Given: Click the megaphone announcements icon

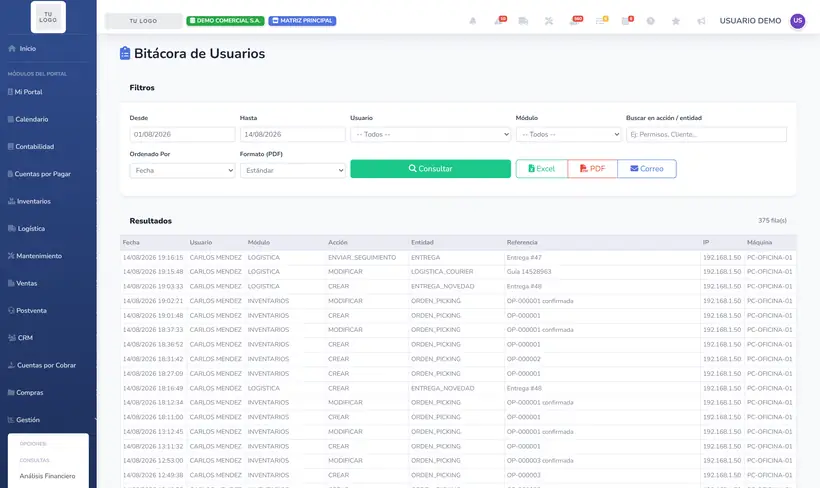Looking at the screenshot, I should pos(701,21).
